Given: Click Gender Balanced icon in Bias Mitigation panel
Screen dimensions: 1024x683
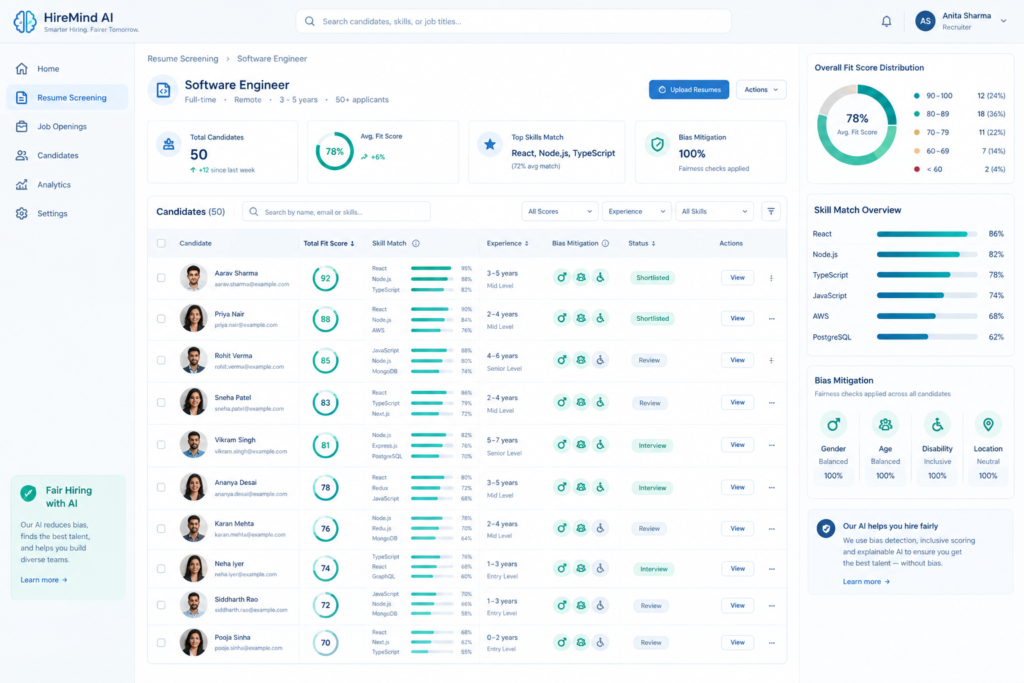Looking at the screenshot, I should point(833,425).
